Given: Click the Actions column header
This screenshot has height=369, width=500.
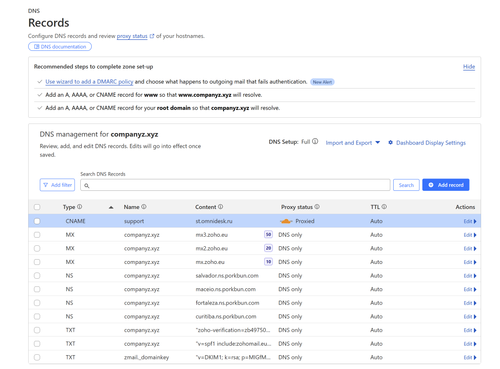Looking at the screenshot, I should click(465, 207).
